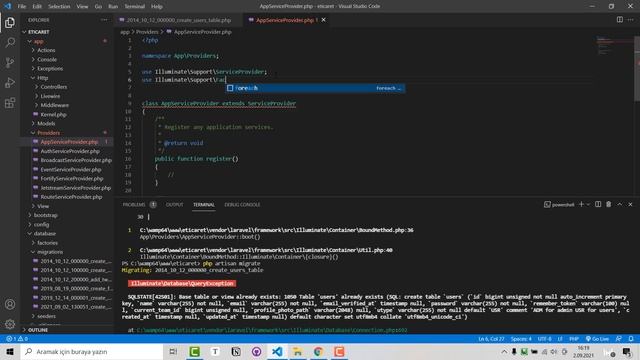Image resolution: width=640 pixels, height=360 pixels.
Task: Close the terminal panel
Action: tap(630, 204)
